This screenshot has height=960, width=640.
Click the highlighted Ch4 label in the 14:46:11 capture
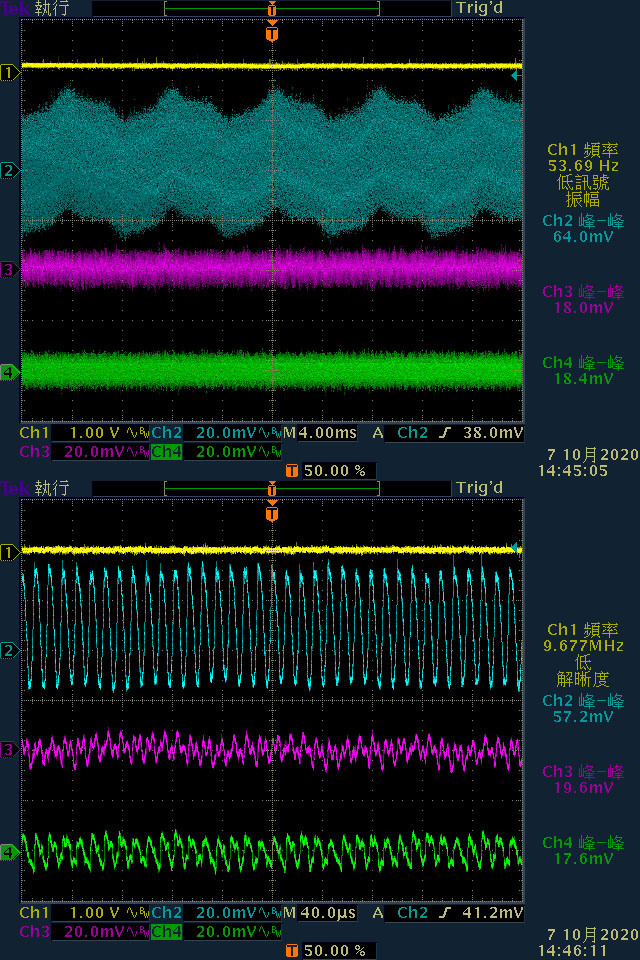tap(166, 932)
